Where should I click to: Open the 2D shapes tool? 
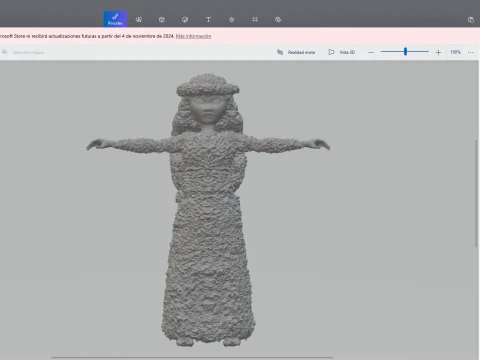(139, 20)
